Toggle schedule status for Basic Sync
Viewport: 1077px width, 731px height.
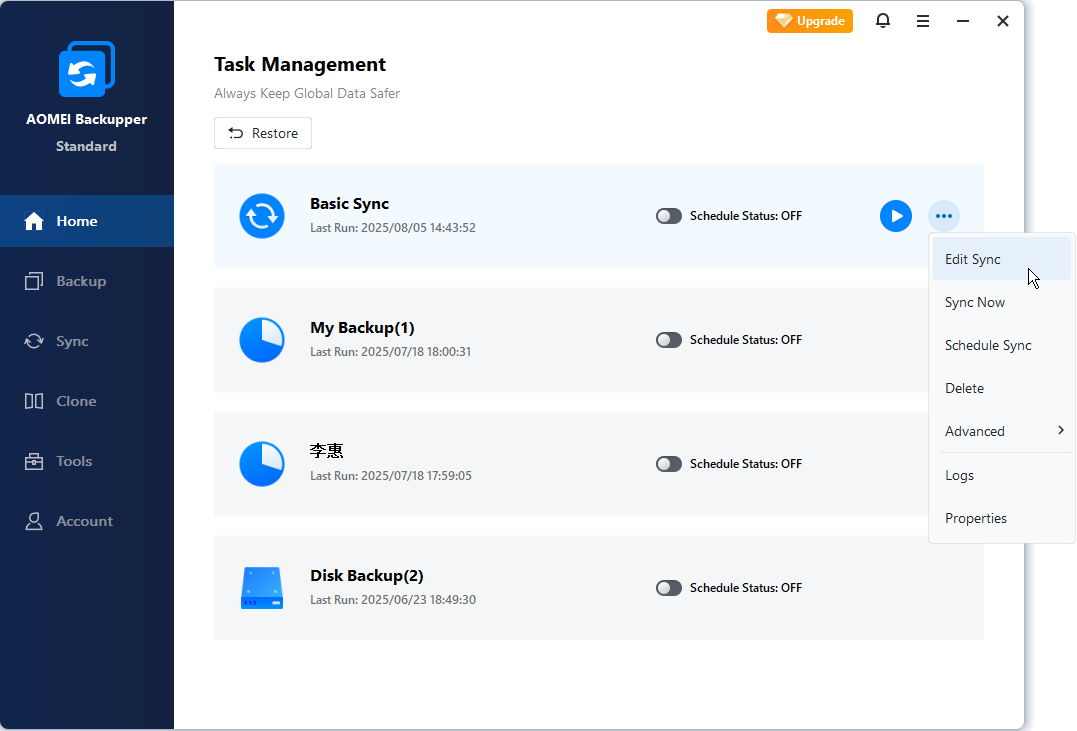click(668, 216)
